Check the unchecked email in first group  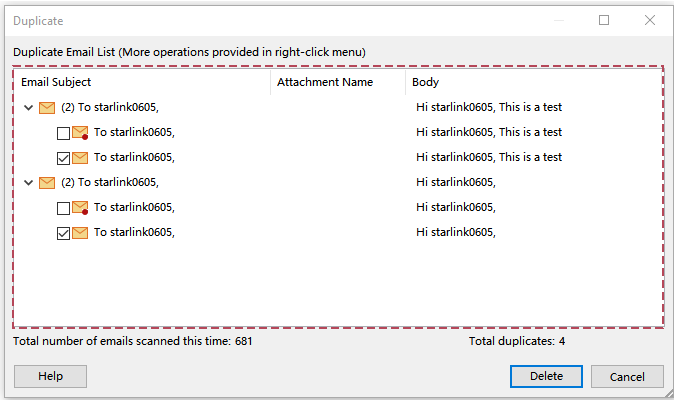pos(64,133)
